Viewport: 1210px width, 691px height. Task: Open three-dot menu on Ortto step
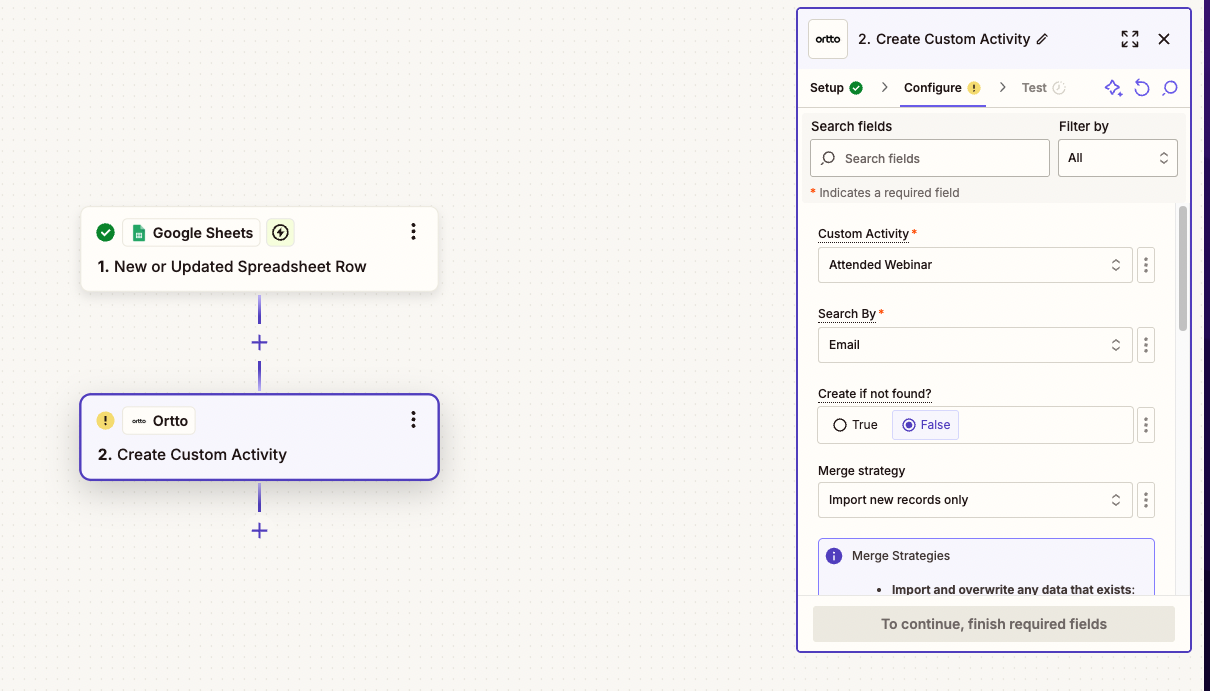coord(413,420)
